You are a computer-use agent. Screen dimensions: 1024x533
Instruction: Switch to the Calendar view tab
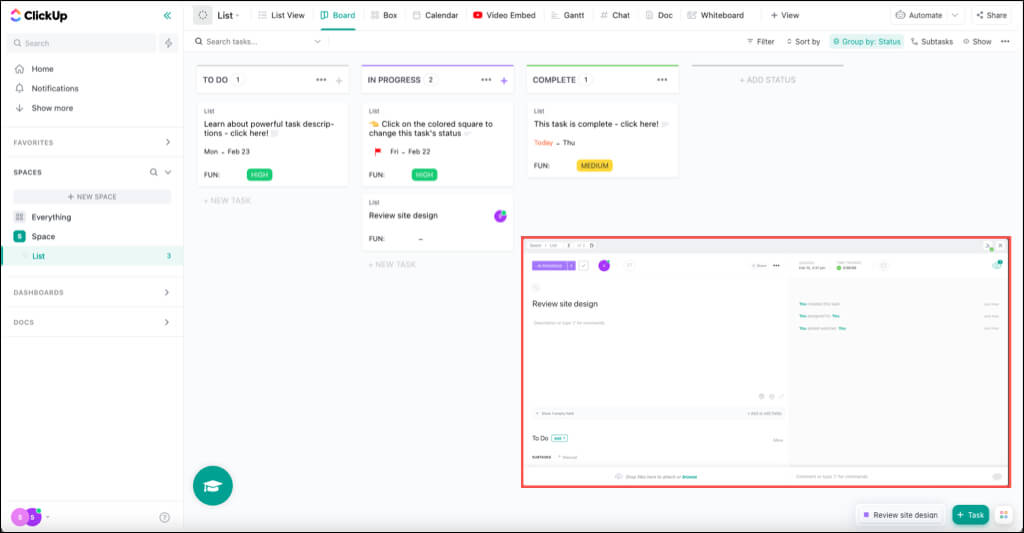(x=433, y=15)
